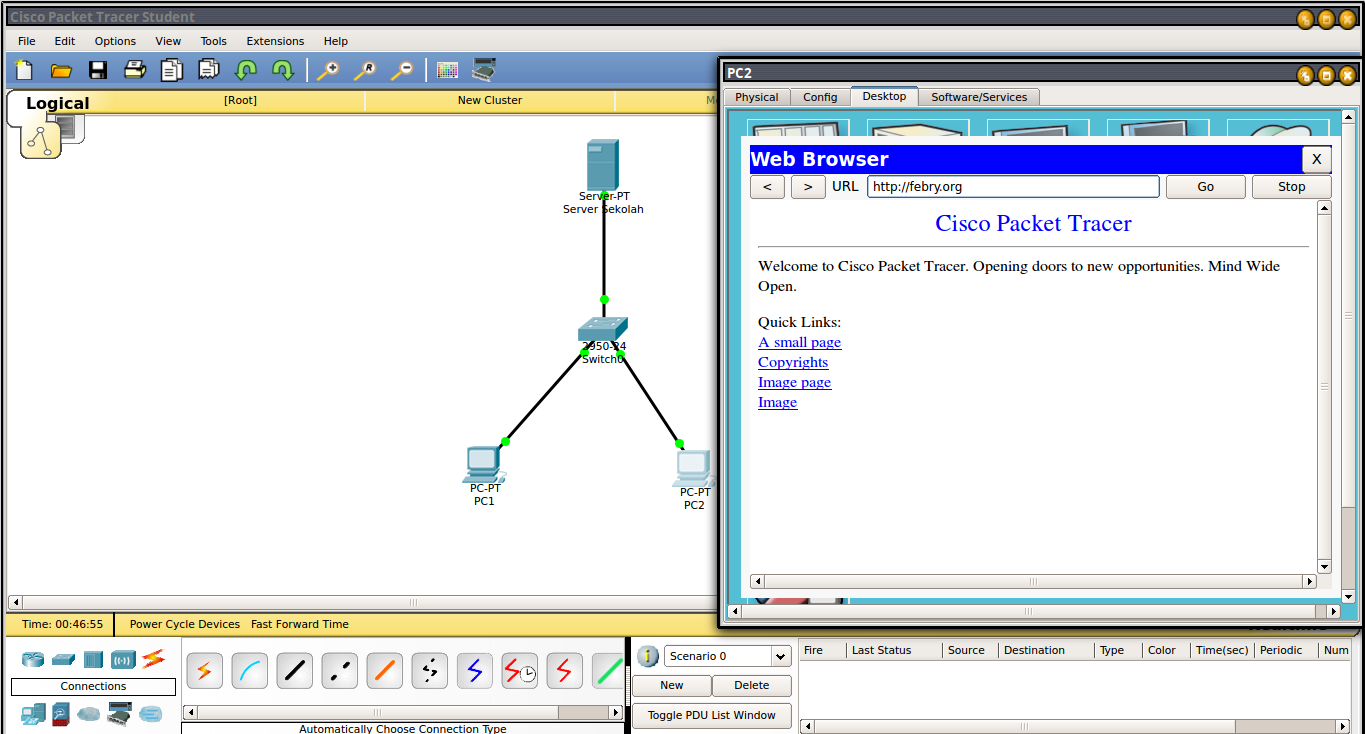Click Fast Forward Time

pyautogui.click(x=300, y=624)
